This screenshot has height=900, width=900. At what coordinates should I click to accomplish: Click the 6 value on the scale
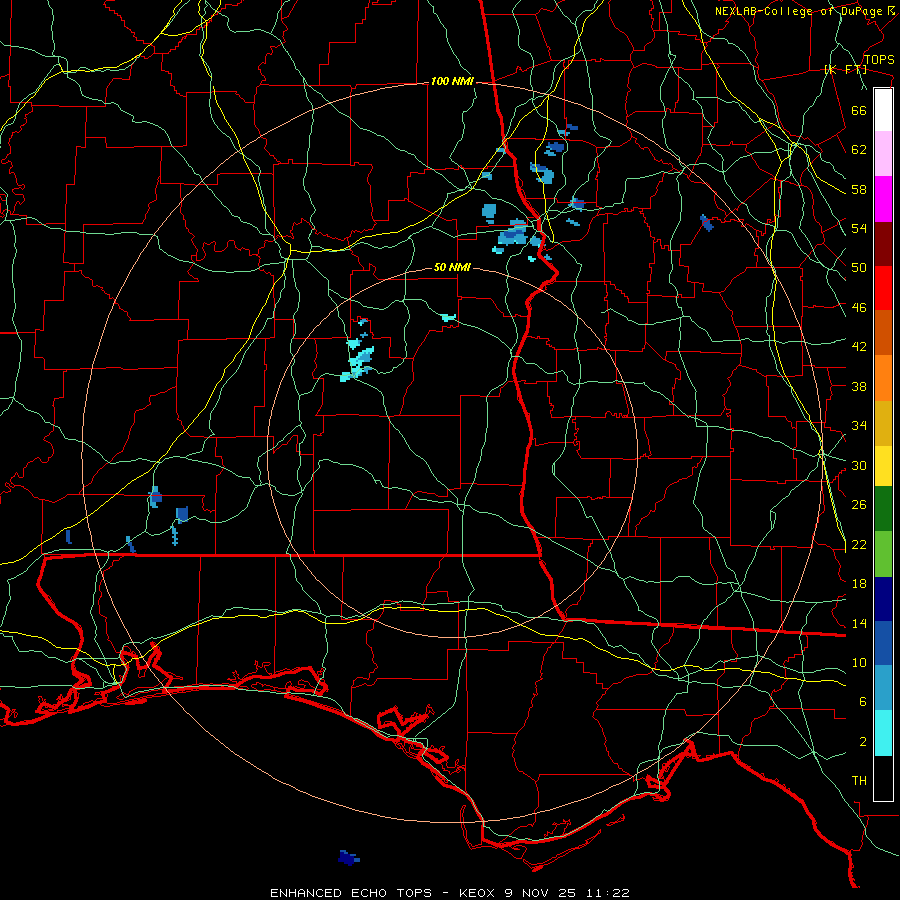click(x=863, y=702)
